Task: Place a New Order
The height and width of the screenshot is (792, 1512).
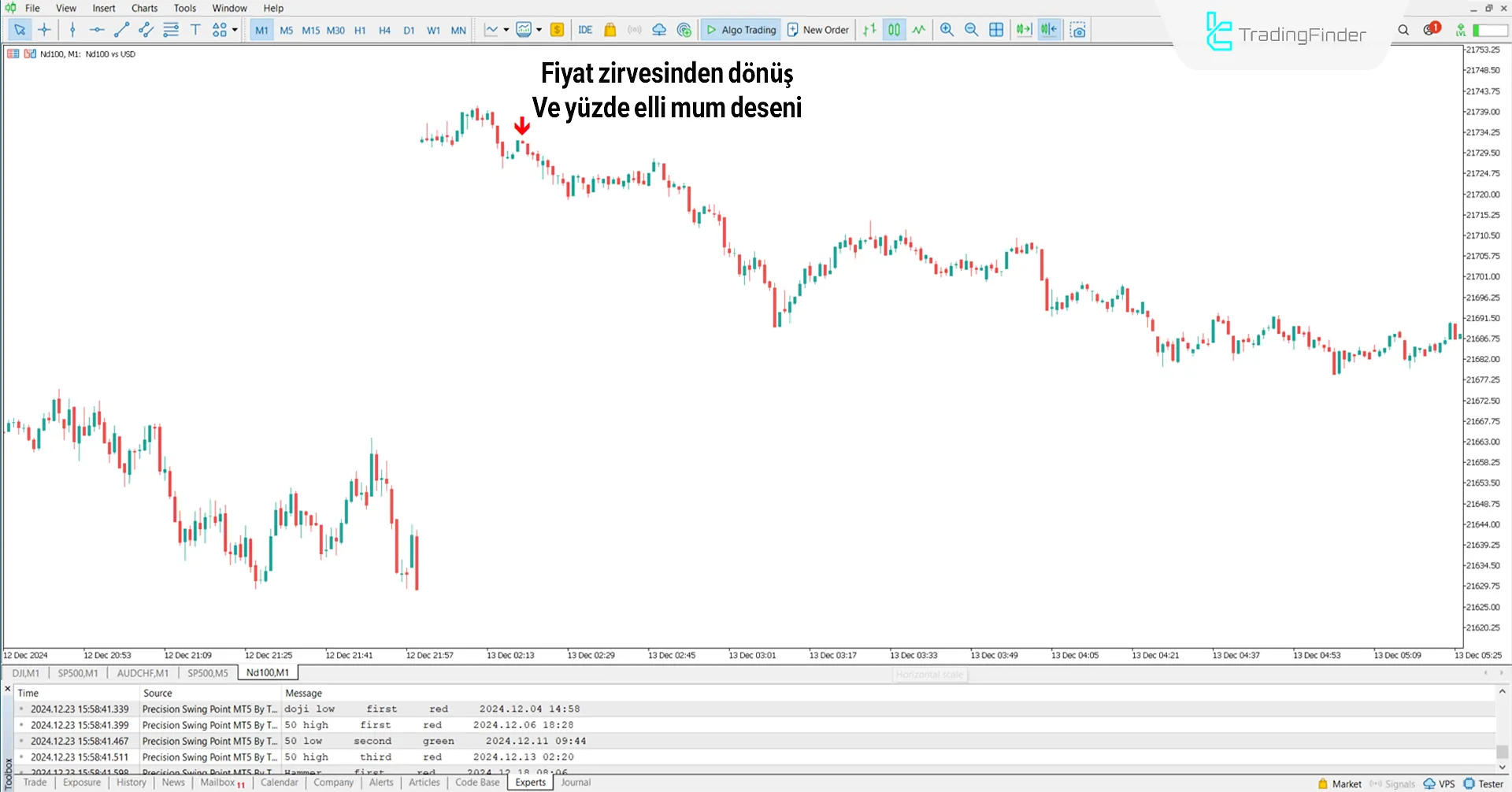Action: tap(817, 29)
